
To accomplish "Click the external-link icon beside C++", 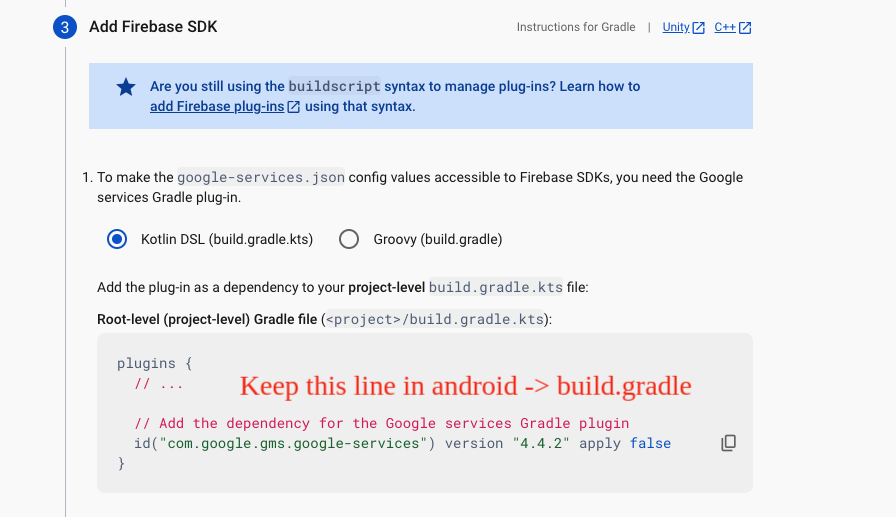I will tap(744, 28).
